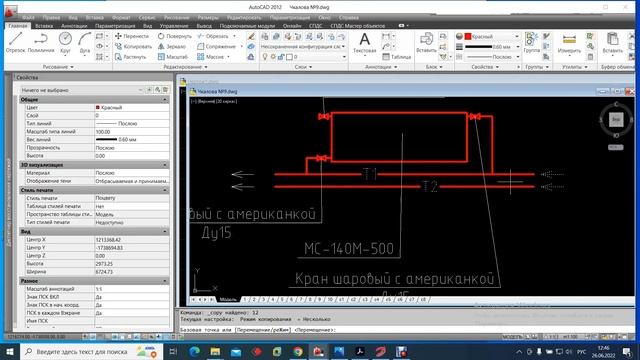Click the Windows search box
The width and height of the screenshot is (640, 360).
click(91, 351)
